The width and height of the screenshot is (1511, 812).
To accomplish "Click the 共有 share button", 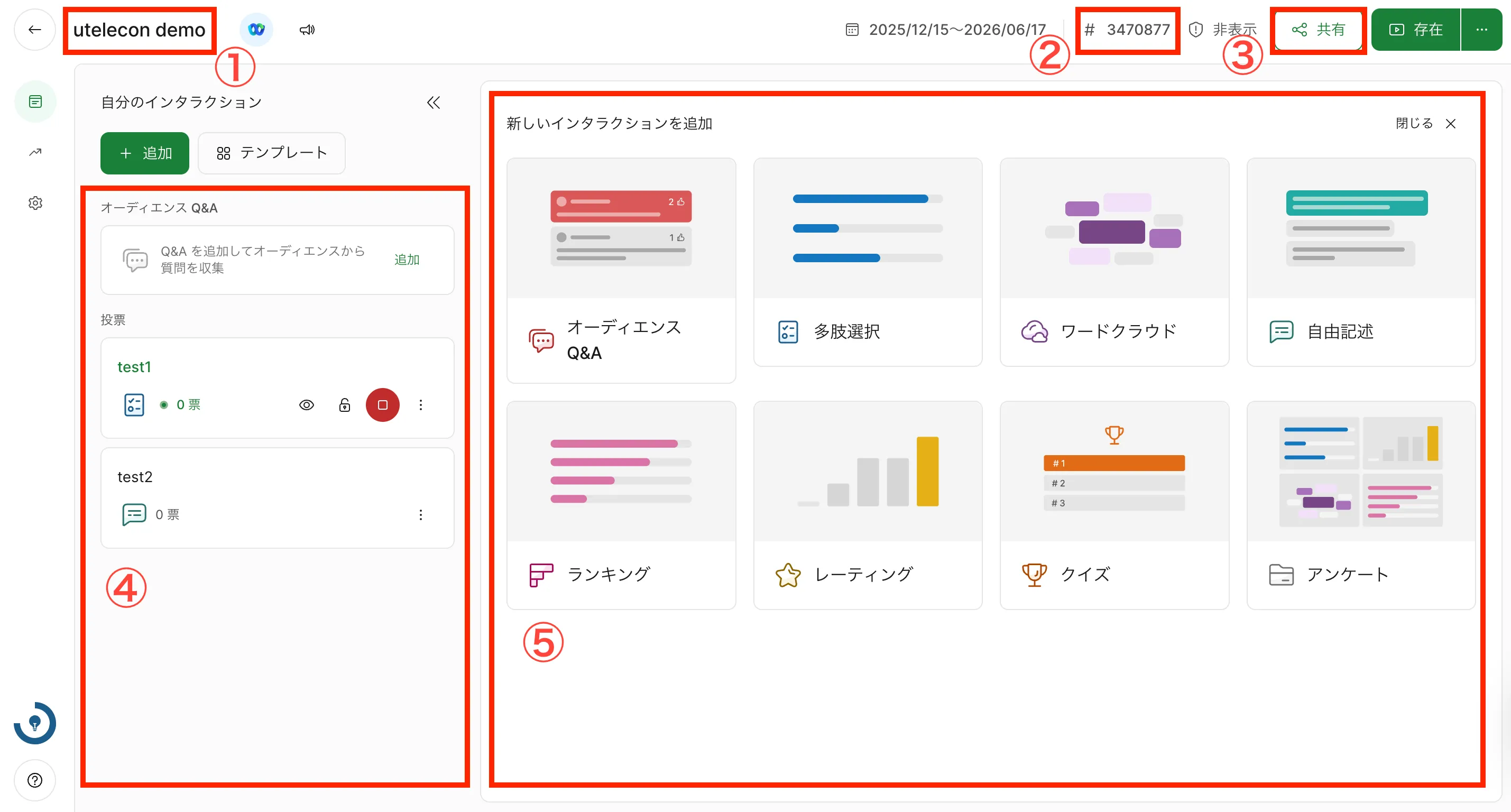I will point(1318,29).
